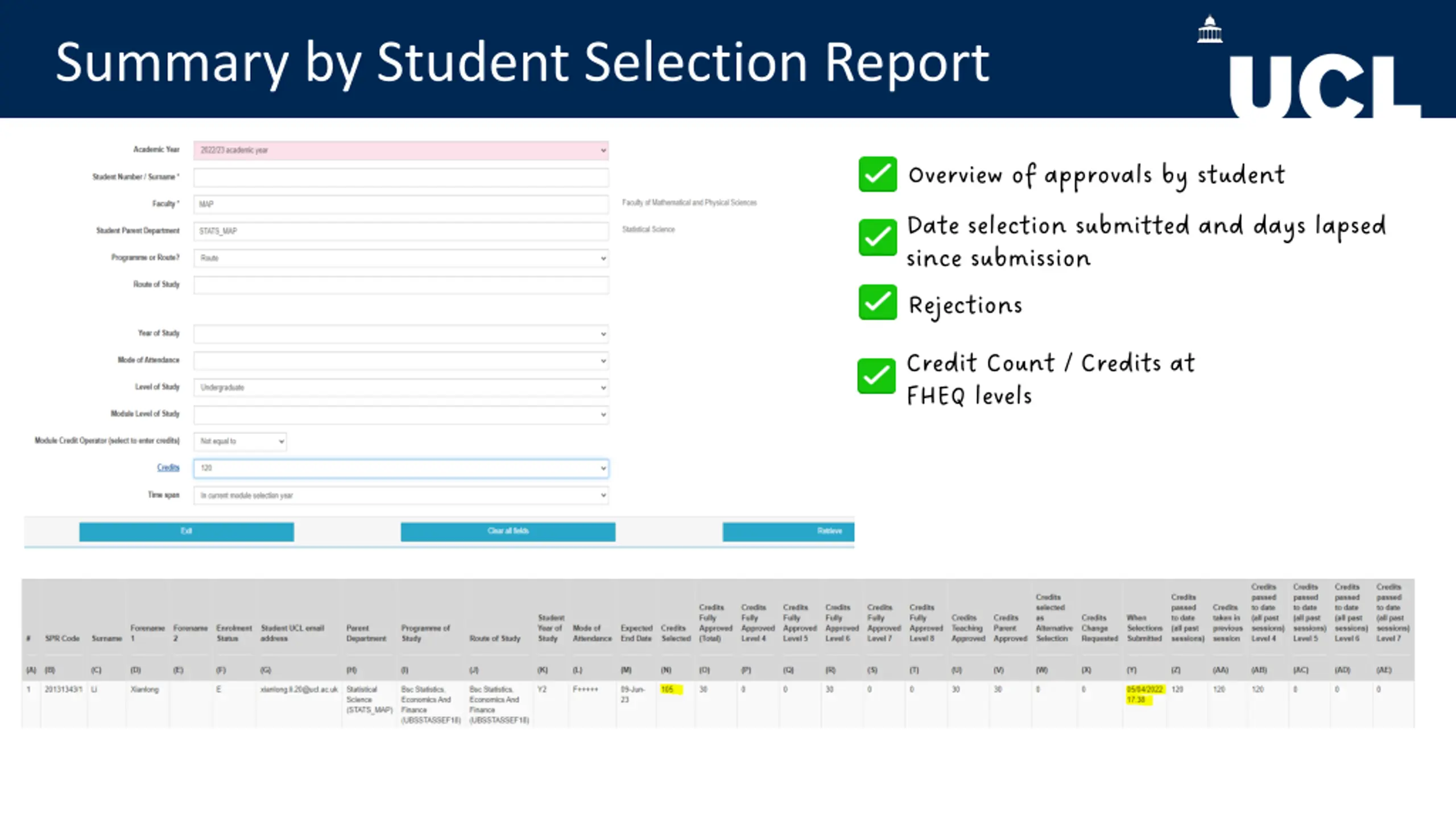Expand the Time span dropdown
The width and height of the screenshot is (1456, 819).
coord(401,495)
